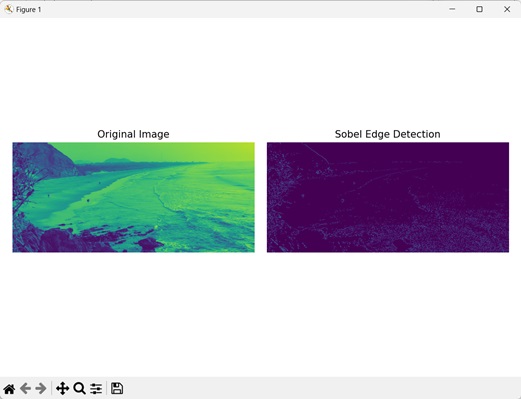Click the 'Original Image' title text

click(x=133, y=134)
